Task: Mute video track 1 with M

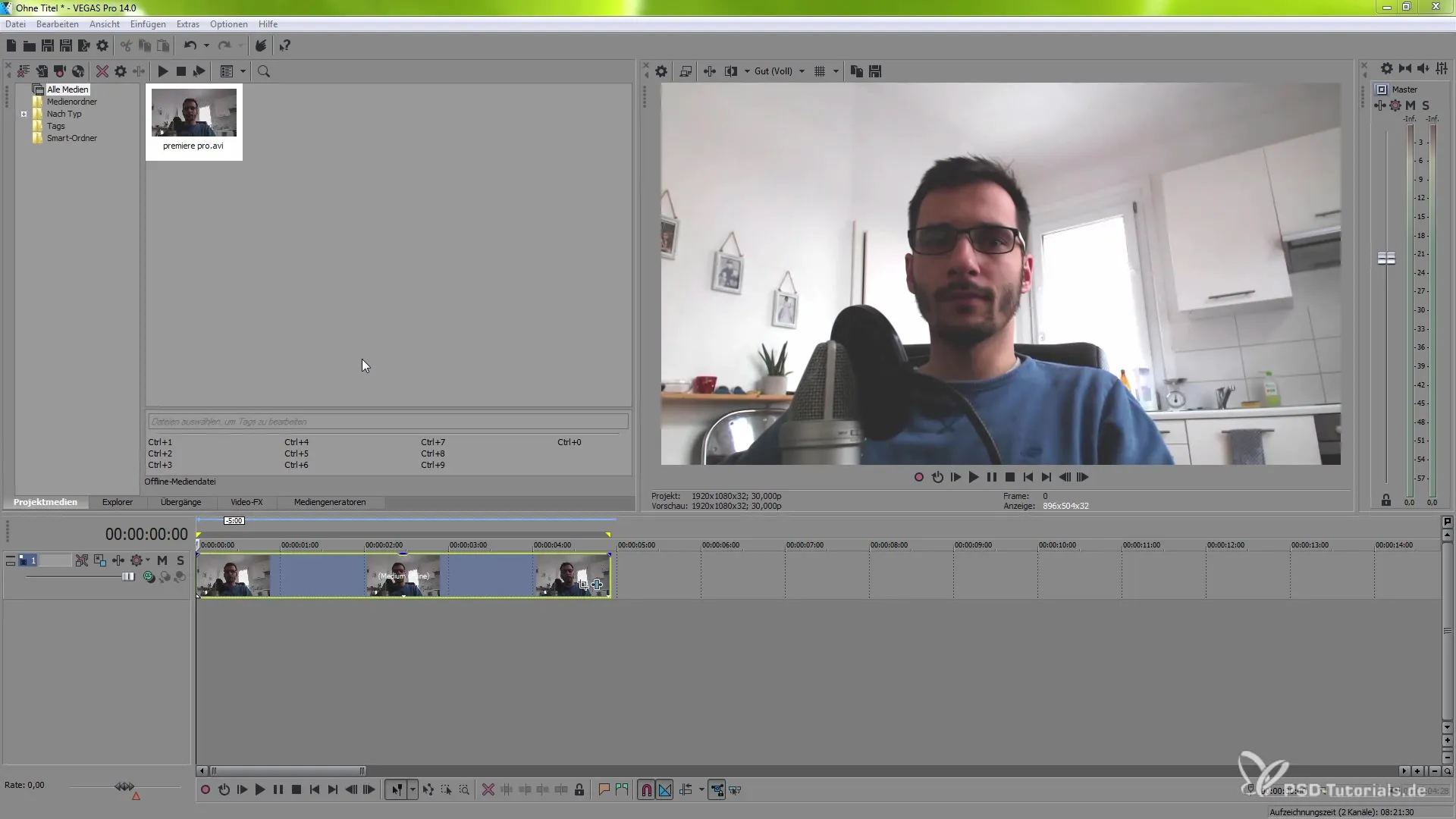Action: point(162,561)
